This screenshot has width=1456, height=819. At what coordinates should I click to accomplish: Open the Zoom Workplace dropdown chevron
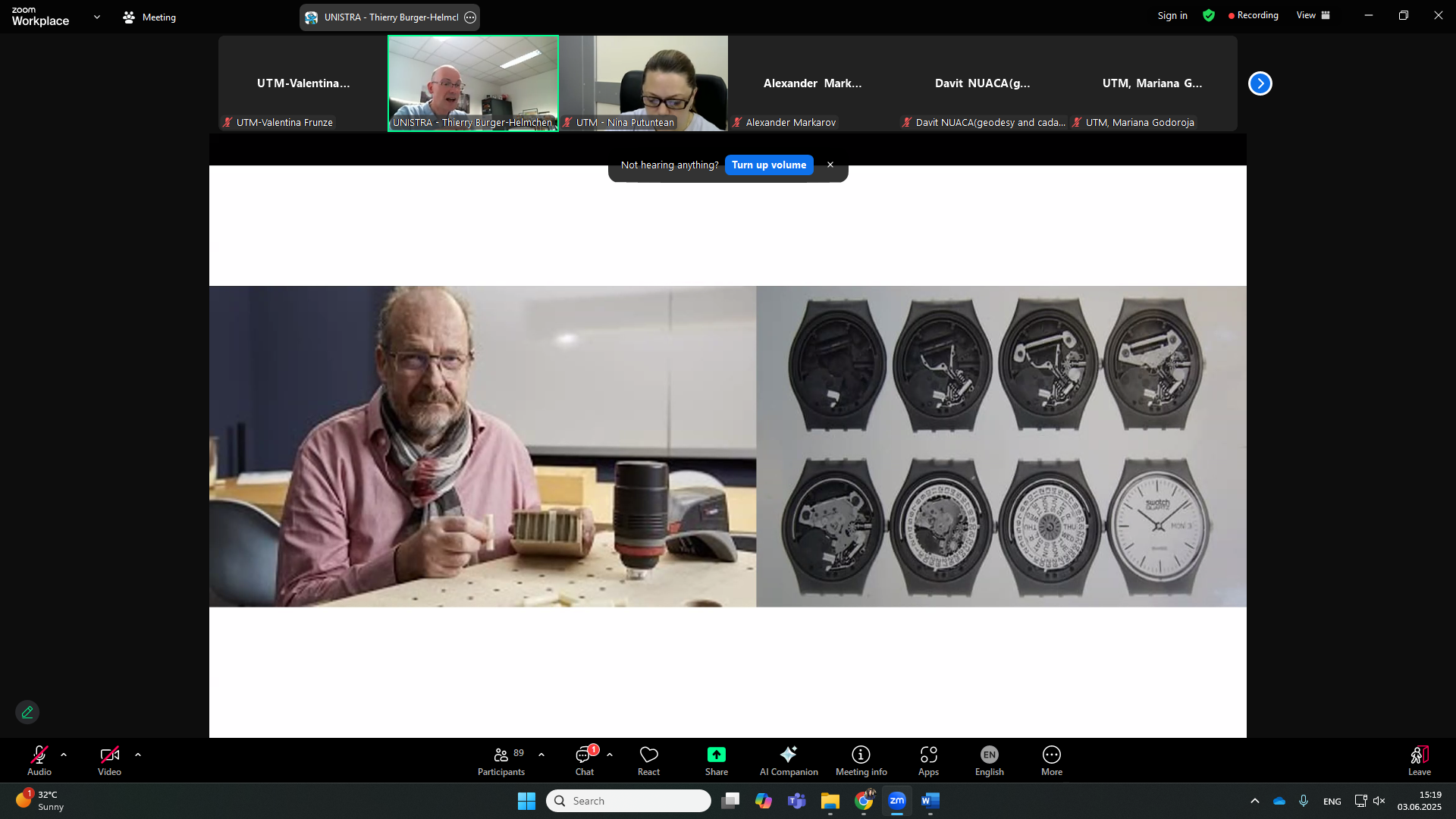pyautogui.click(x=97, y=17)
